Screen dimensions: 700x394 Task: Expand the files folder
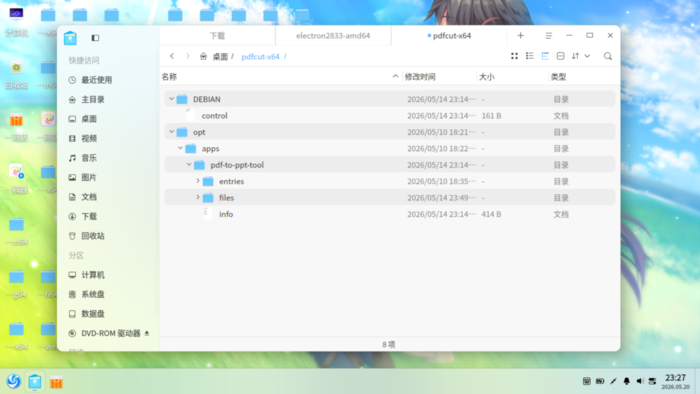198,197
